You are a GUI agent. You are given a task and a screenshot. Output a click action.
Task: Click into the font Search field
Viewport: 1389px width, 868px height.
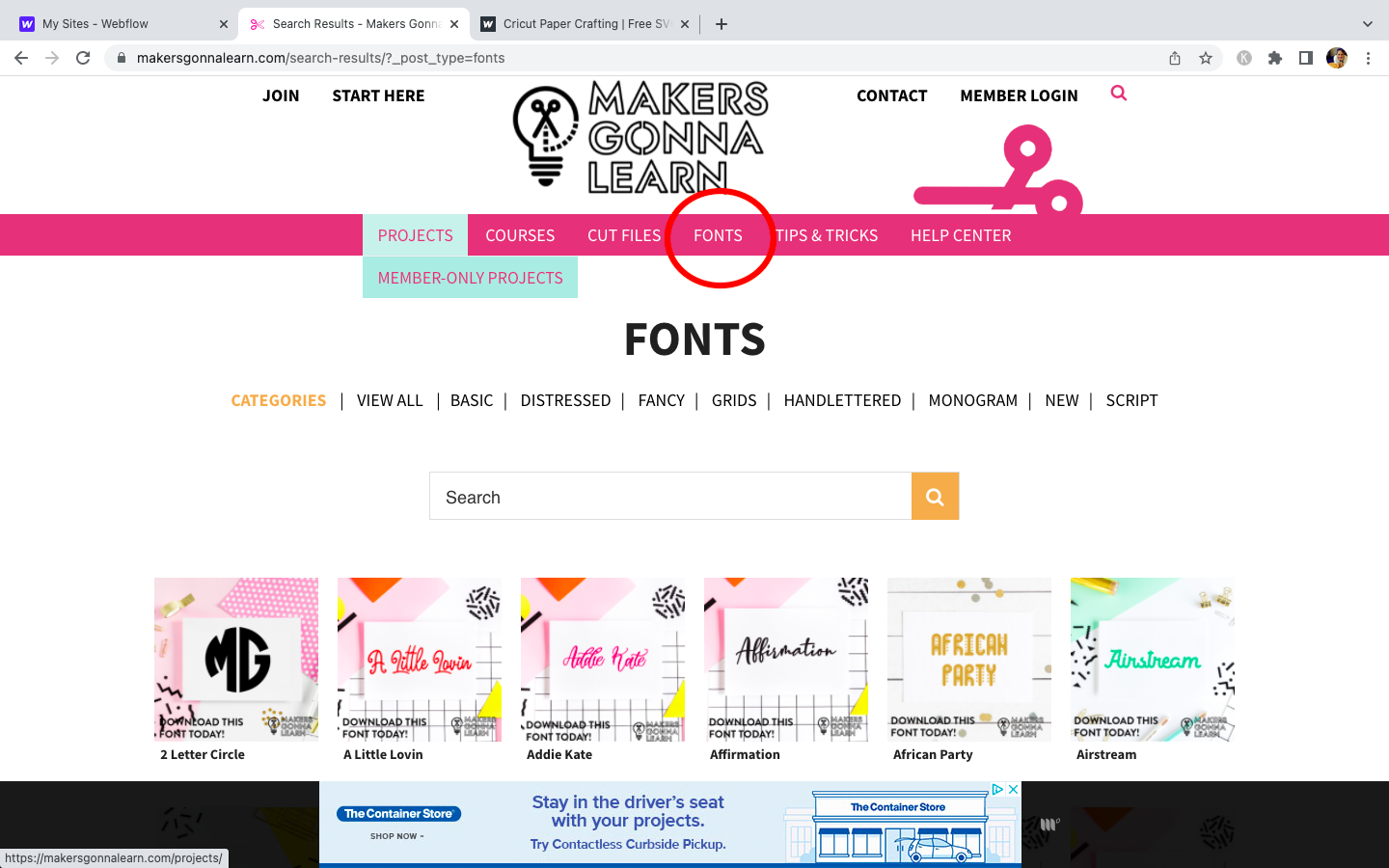(670, 497)
